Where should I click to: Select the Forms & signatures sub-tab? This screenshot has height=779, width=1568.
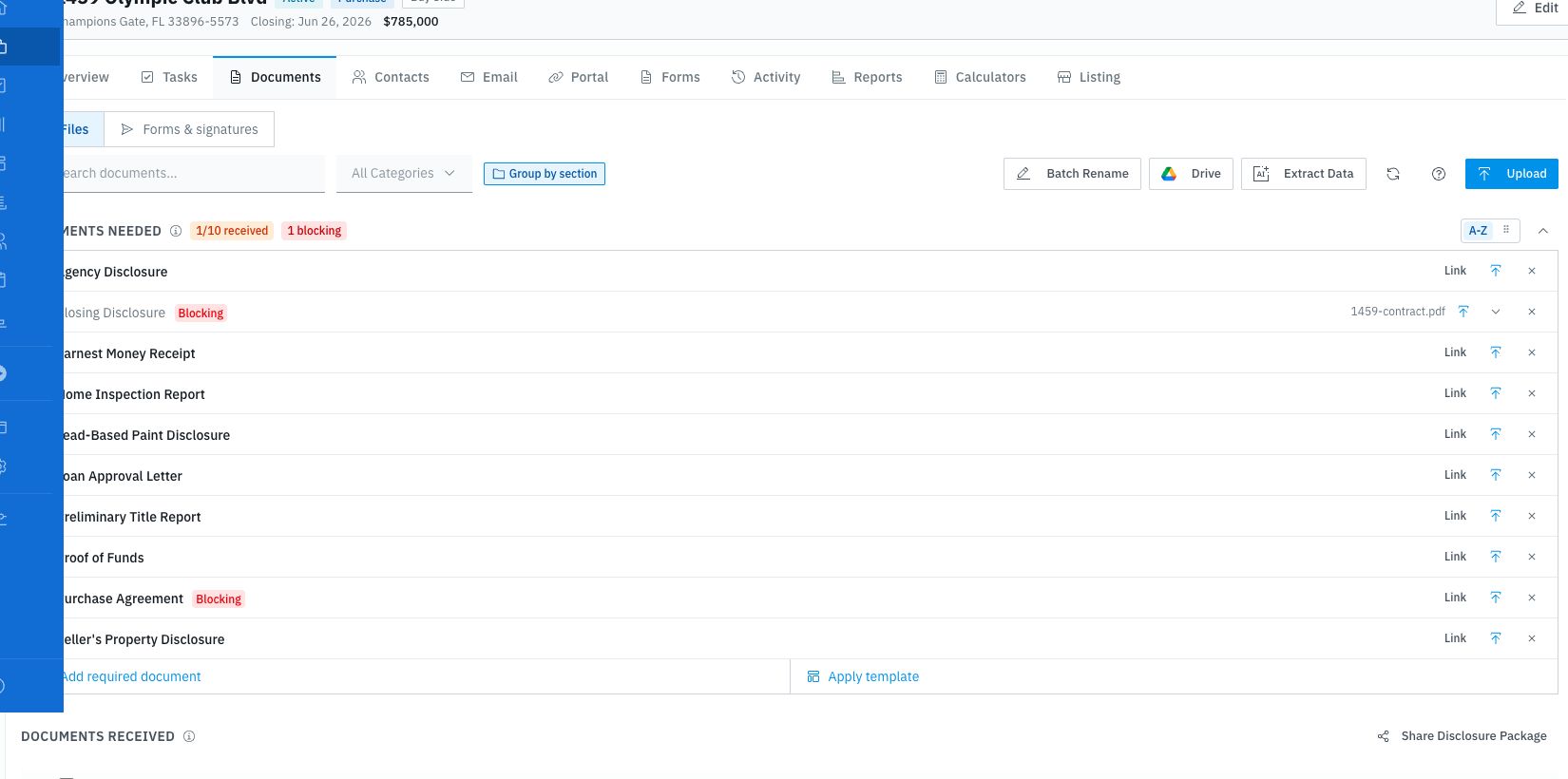click(189, 129)
